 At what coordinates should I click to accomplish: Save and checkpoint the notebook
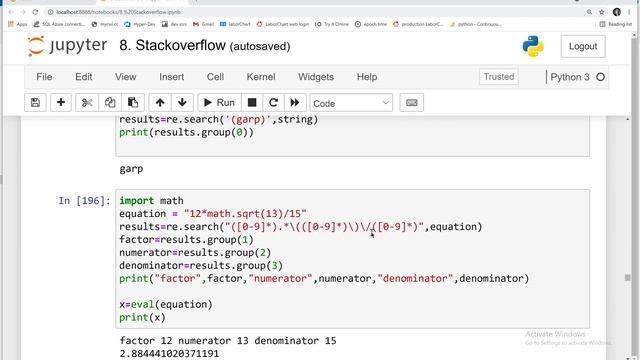point(35,102)
